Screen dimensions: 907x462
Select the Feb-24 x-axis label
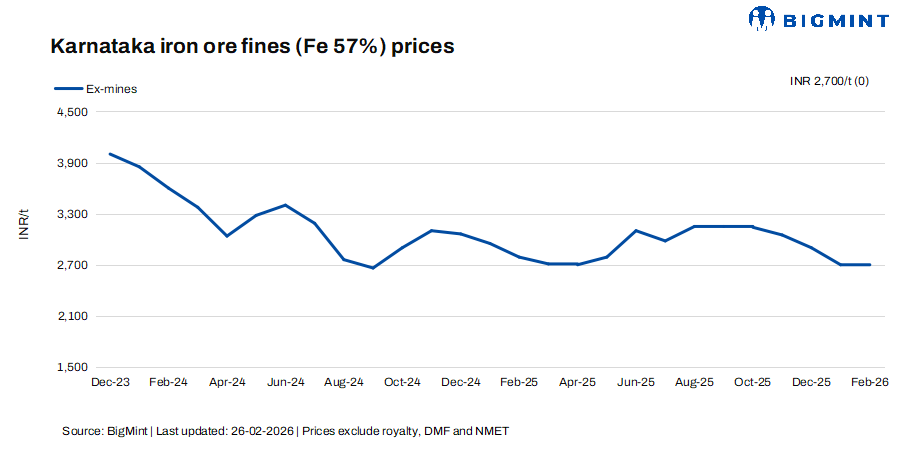tap(168, 382)
